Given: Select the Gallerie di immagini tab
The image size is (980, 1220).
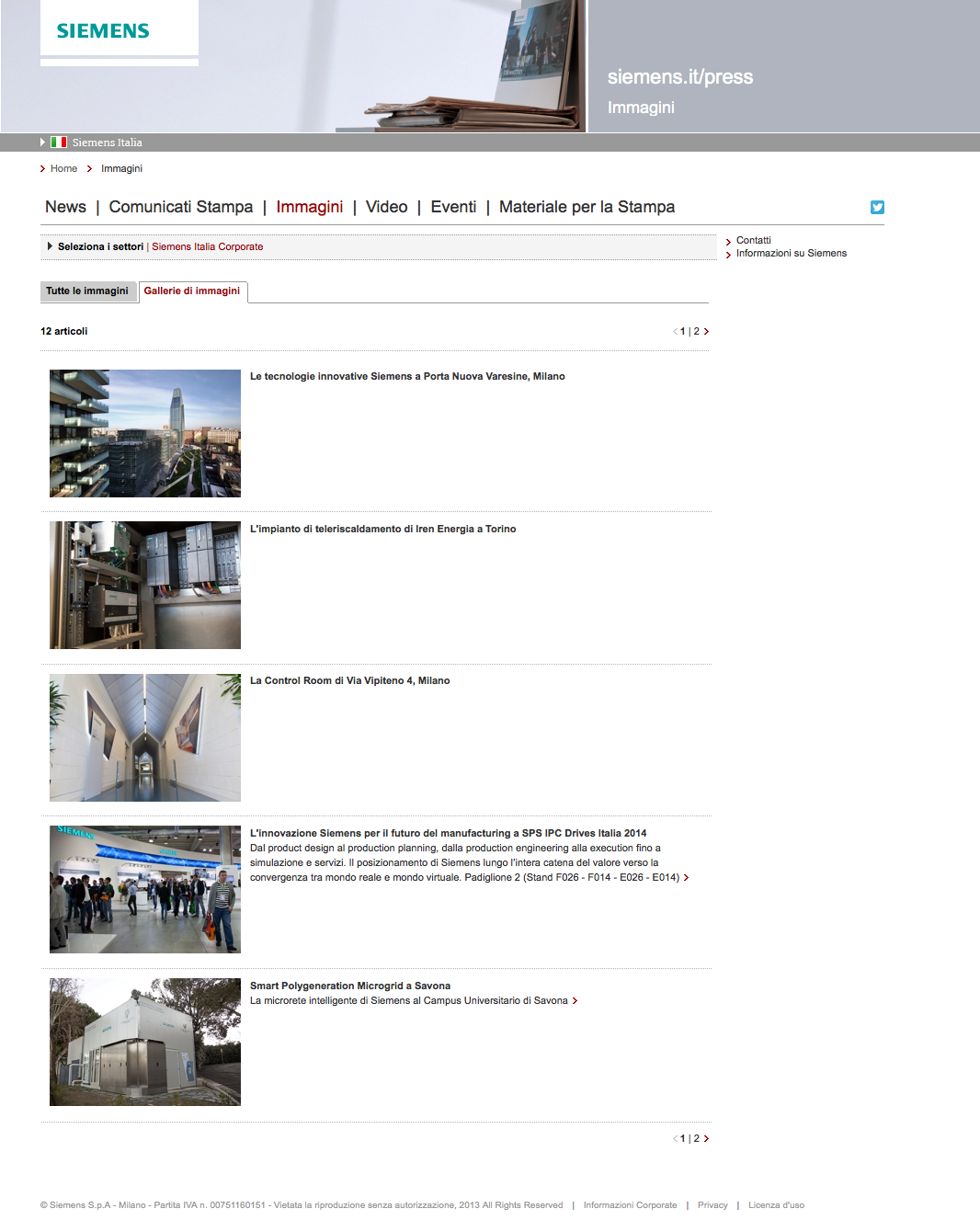Looking at the screenshot, I should pyautogui.click(x=191, y=291).
